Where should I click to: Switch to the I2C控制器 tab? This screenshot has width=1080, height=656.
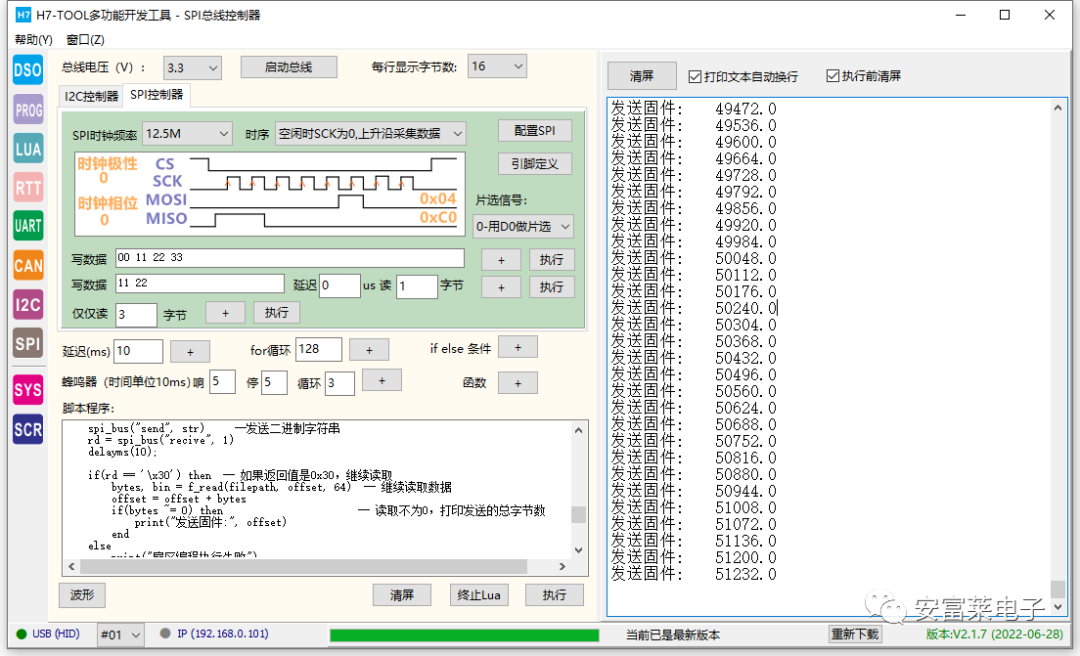(91, 96)
